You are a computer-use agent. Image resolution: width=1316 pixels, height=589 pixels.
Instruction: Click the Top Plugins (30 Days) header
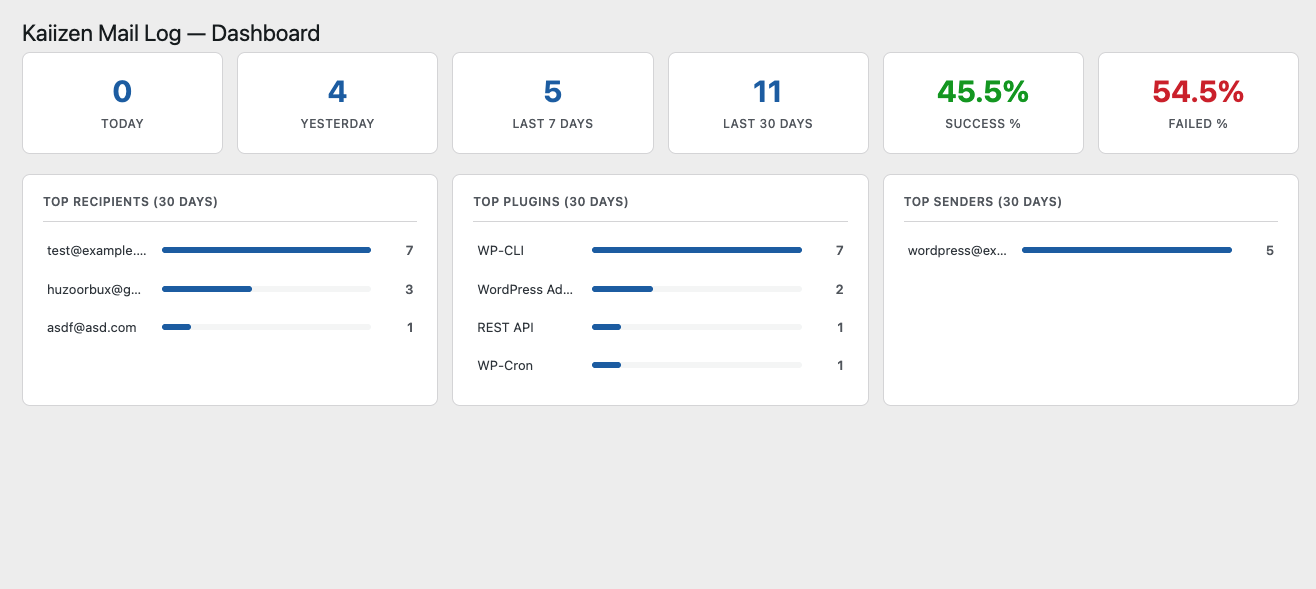click(551, 202)
